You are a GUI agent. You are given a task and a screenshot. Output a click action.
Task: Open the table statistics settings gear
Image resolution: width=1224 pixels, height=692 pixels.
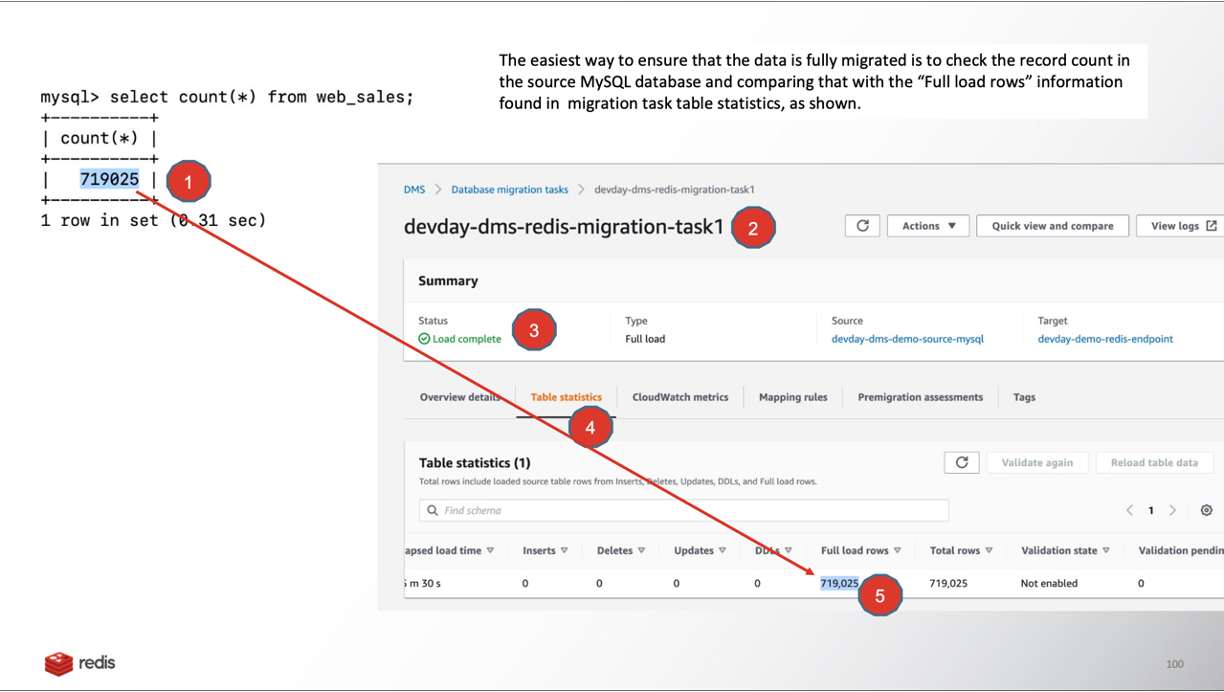pyautogui.click(x=1206, y=510)
